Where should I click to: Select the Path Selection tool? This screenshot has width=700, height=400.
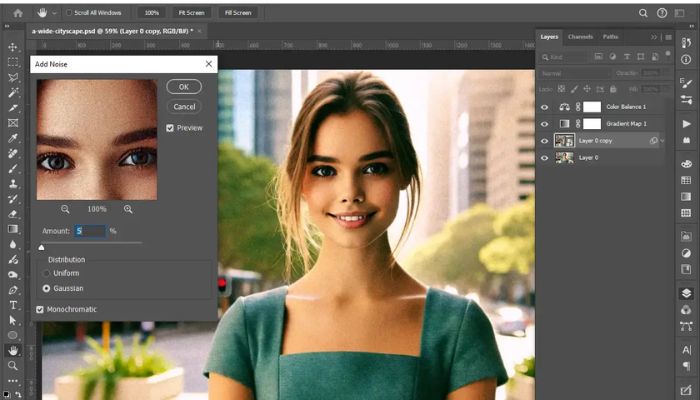coord(13,321)
